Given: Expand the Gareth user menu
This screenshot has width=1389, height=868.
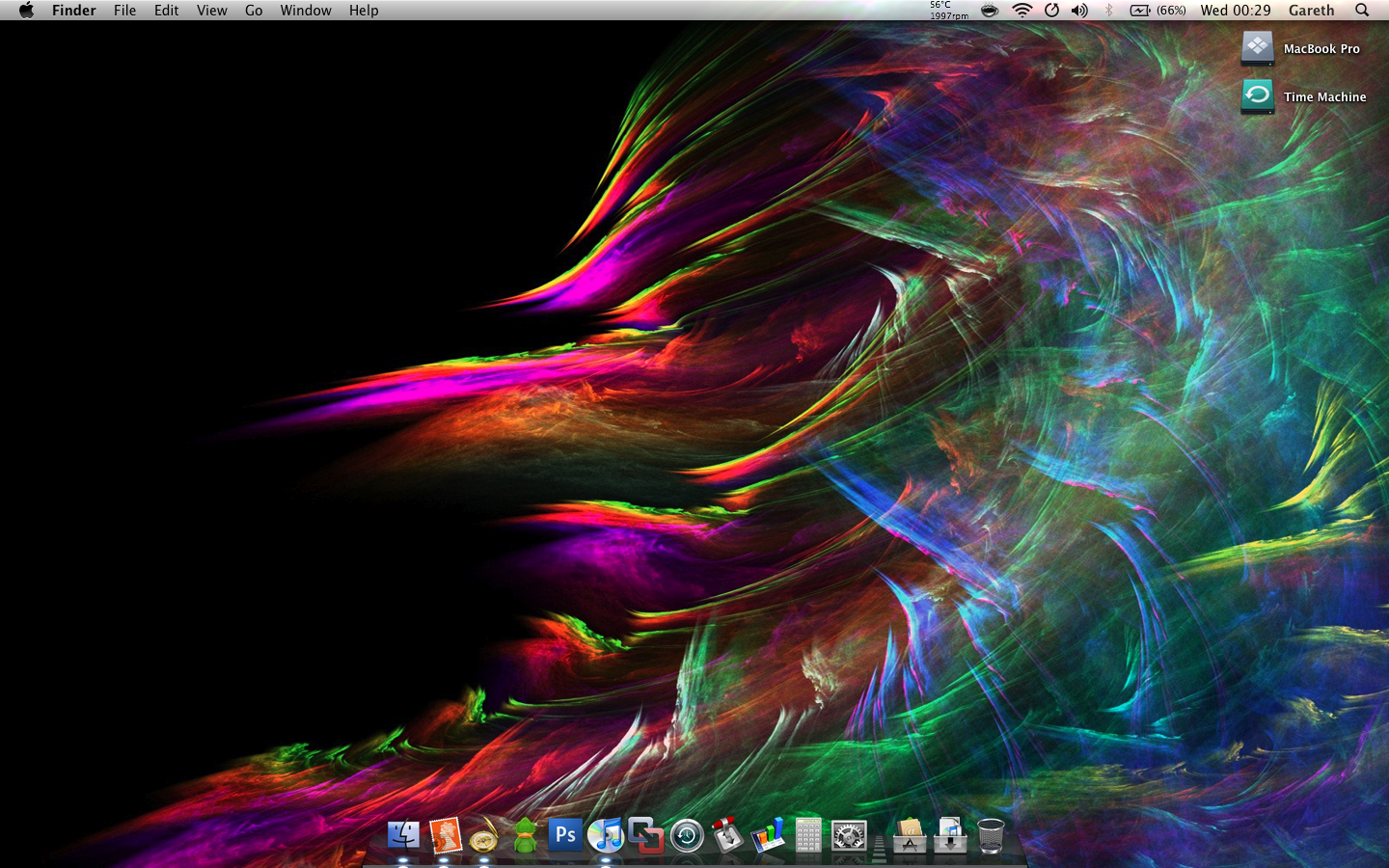Looking at the screenshot, I should click(1311, 11).
